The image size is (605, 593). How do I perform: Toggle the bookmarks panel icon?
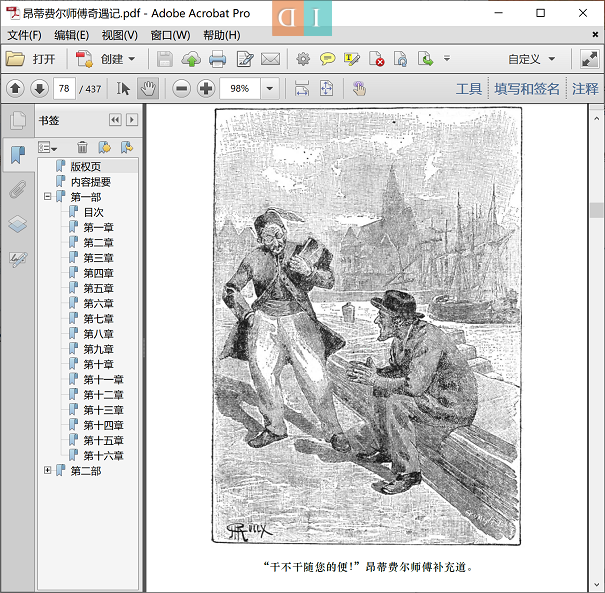coord(17,155)
